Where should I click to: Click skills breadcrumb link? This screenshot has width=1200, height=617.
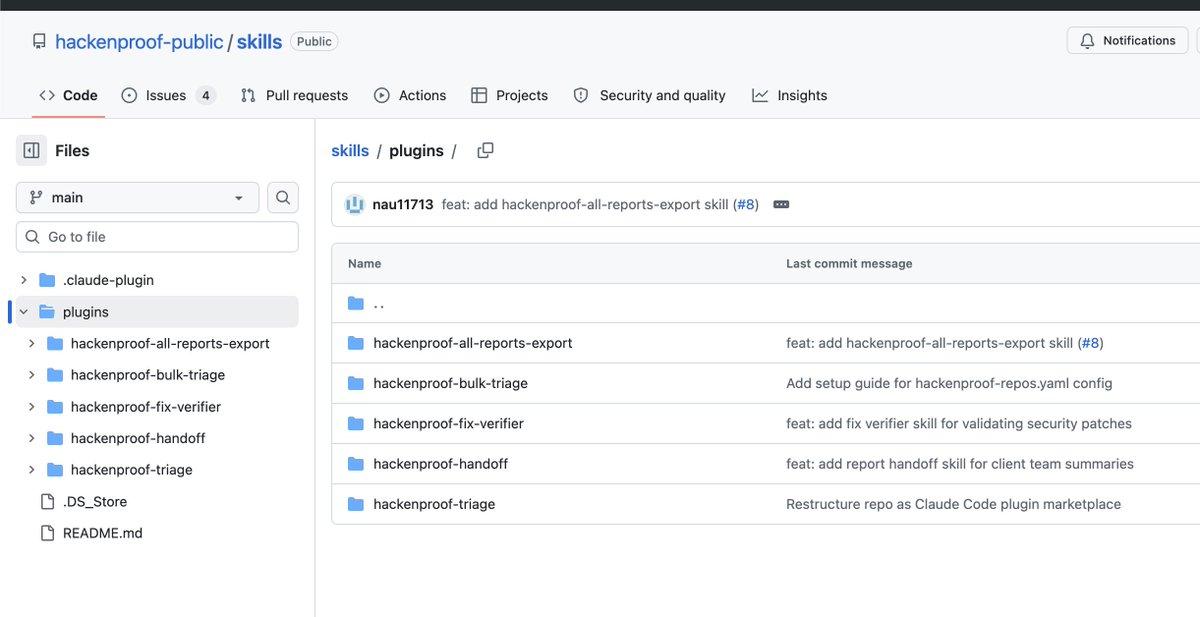click(350, 151)
